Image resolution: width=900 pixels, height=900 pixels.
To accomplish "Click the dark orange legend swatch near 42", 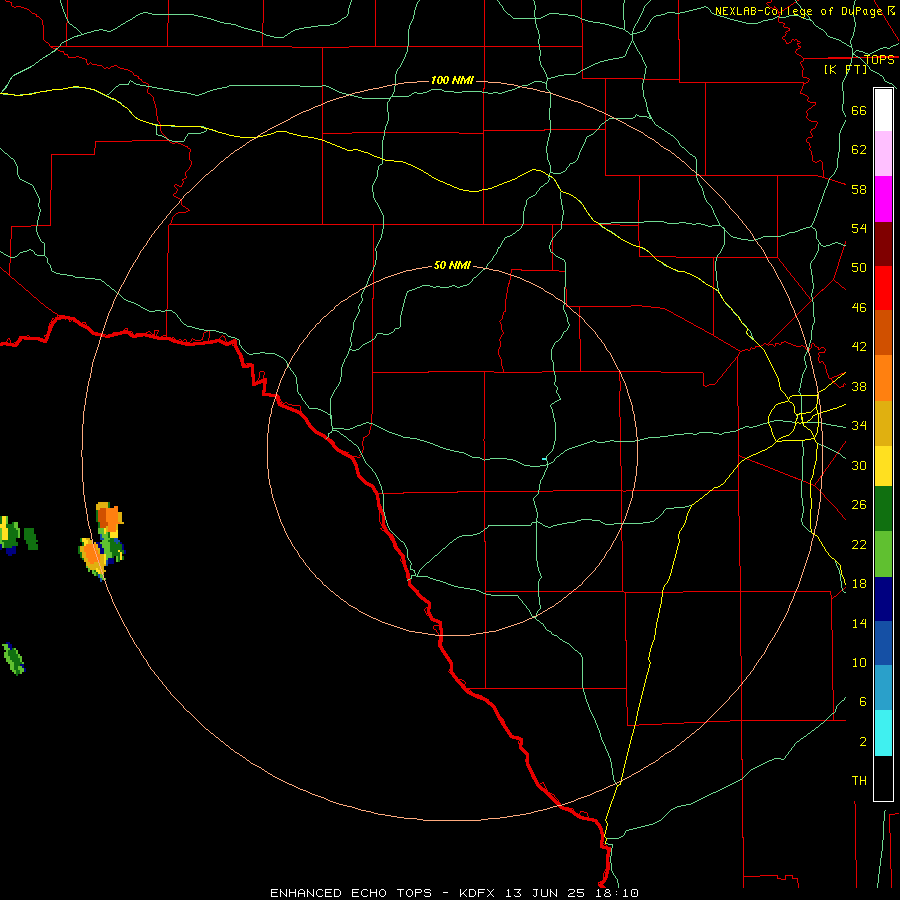I will (883, 333).
